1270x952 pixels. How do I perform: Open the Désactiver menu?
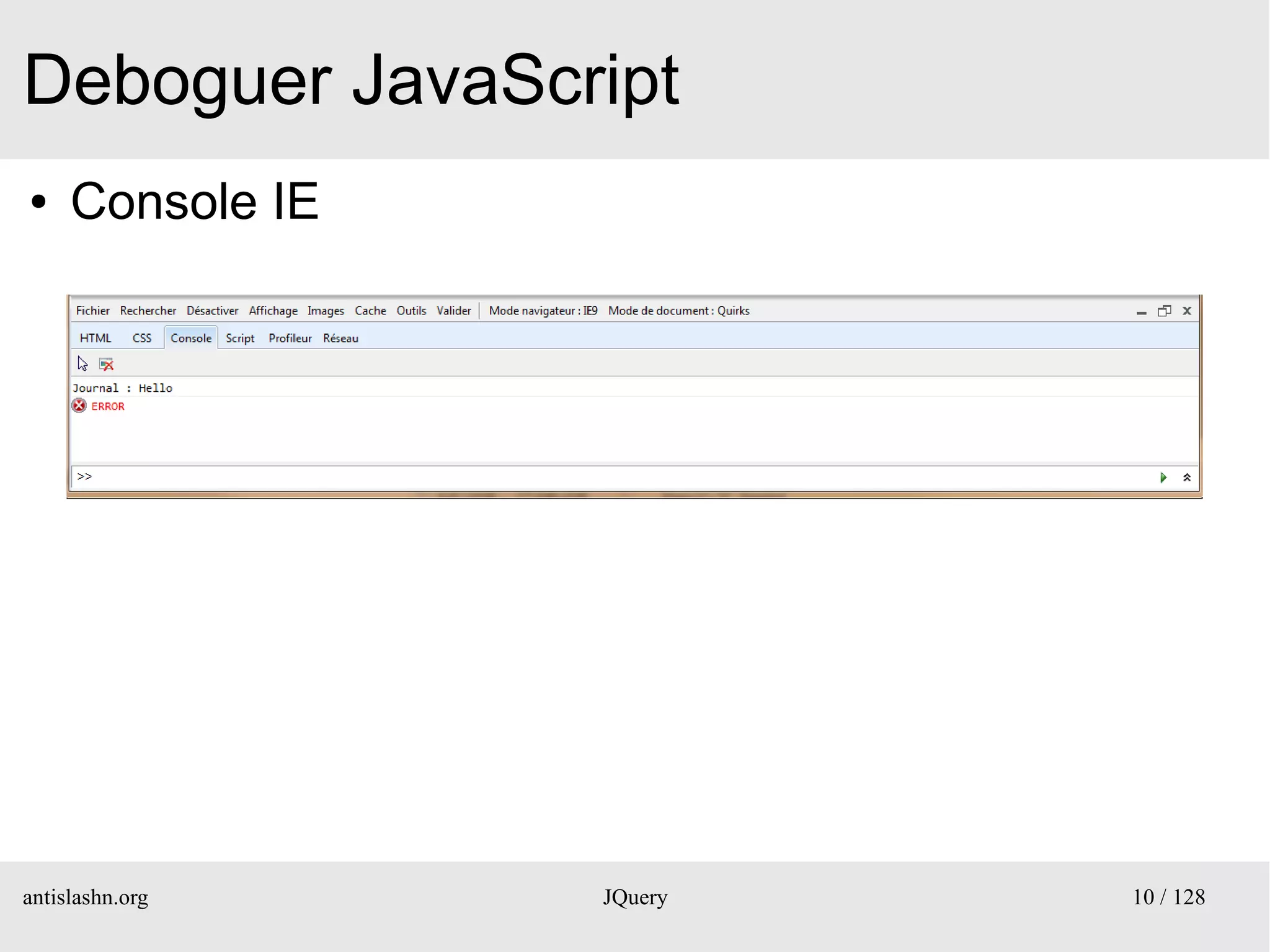pyautogui.click(x=212, y=311)
